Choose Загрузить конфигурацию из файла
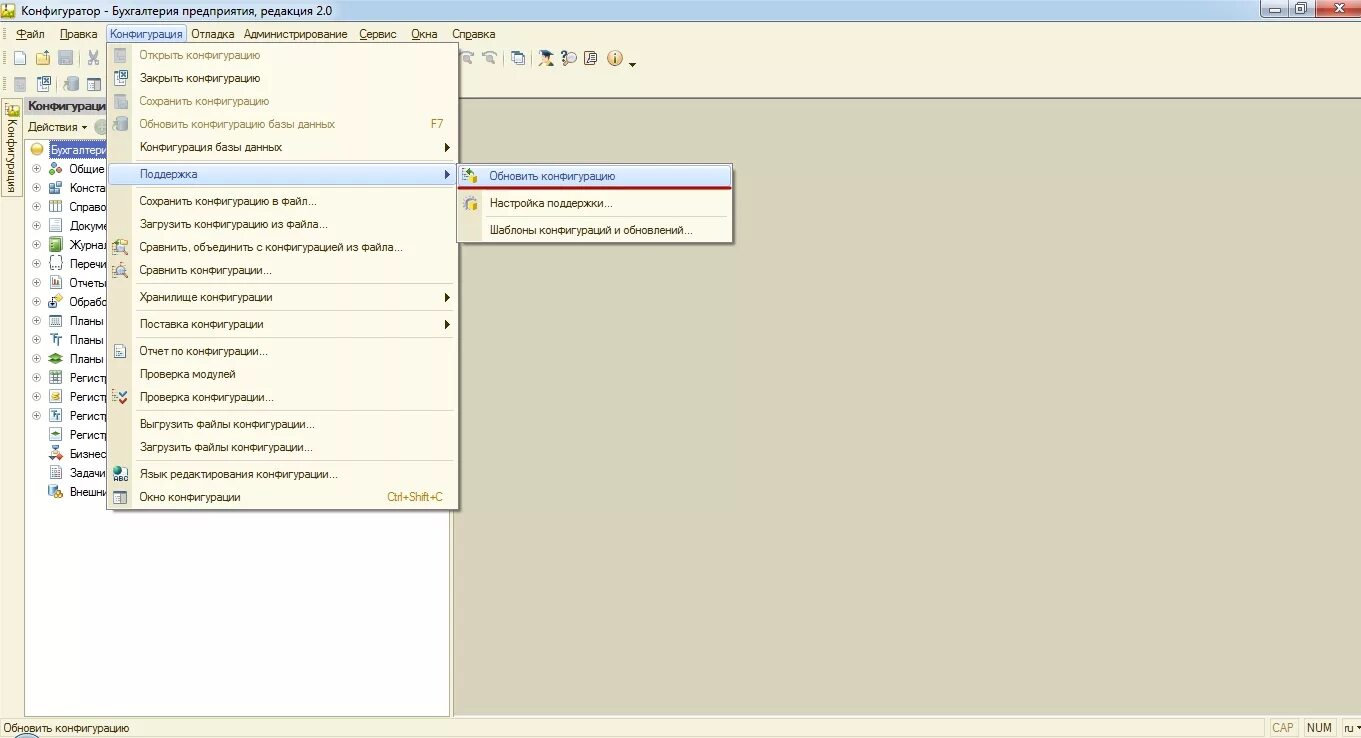This screenshot has height=738, width=1361. (x=283, y=224)
